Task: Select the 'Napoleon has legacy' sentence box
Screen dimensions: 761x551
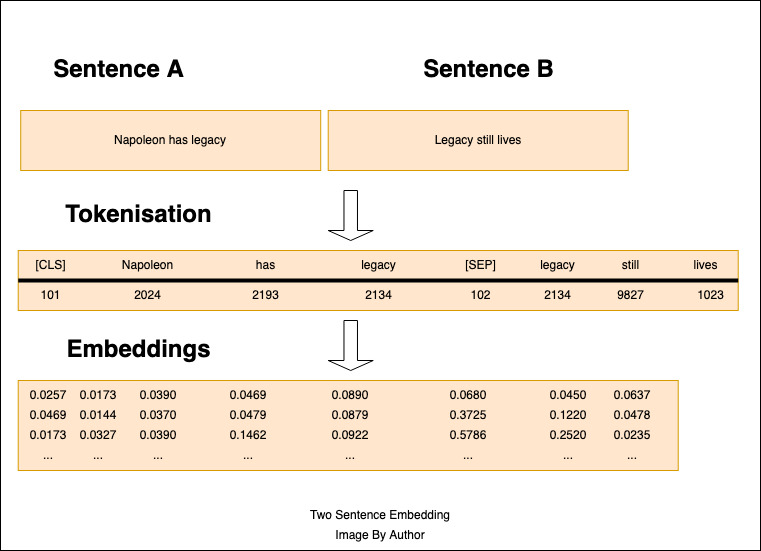Action: (170, 140)
